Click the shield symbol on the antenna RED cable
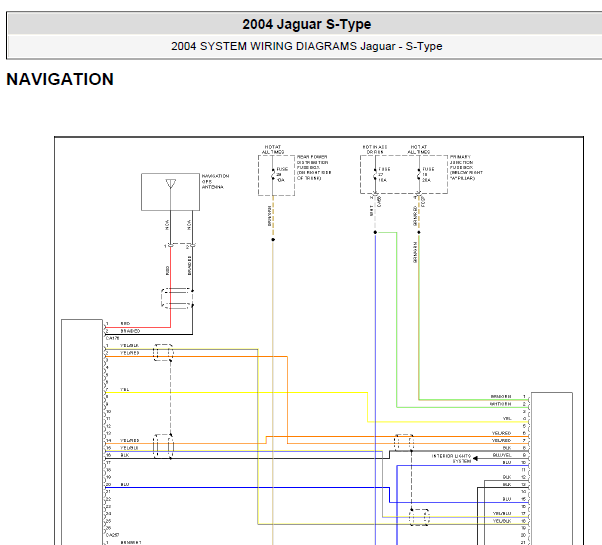 [x=177, y=299]
